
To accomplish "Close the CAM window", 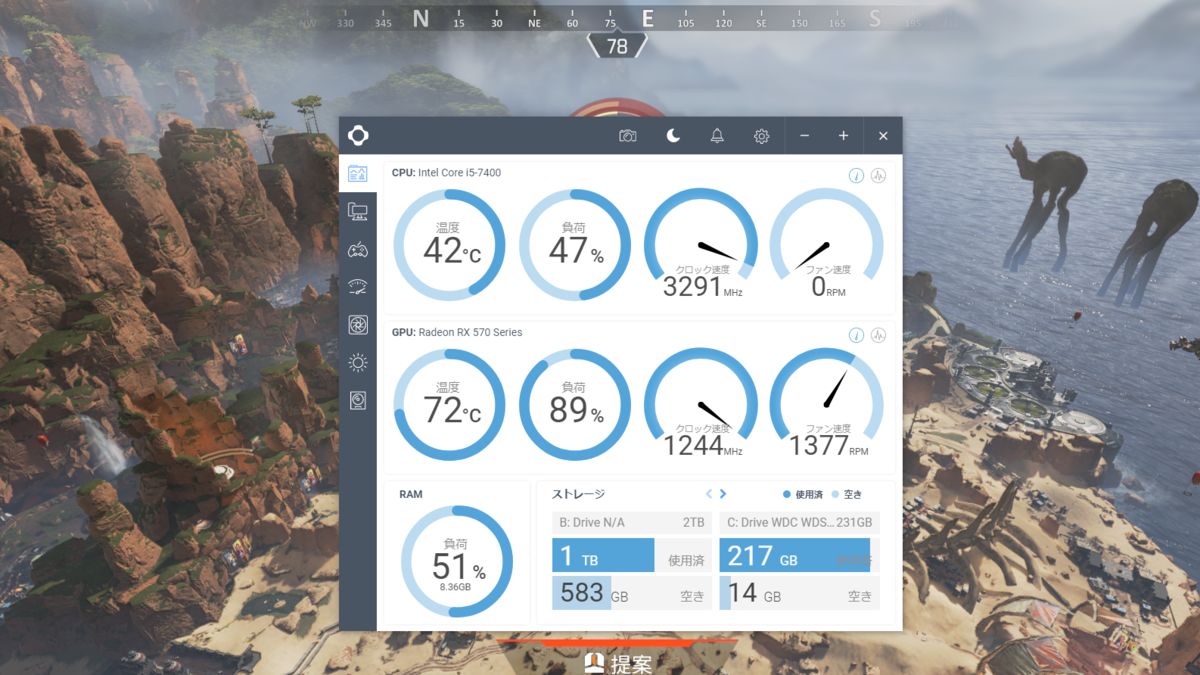I will (883, 136).
